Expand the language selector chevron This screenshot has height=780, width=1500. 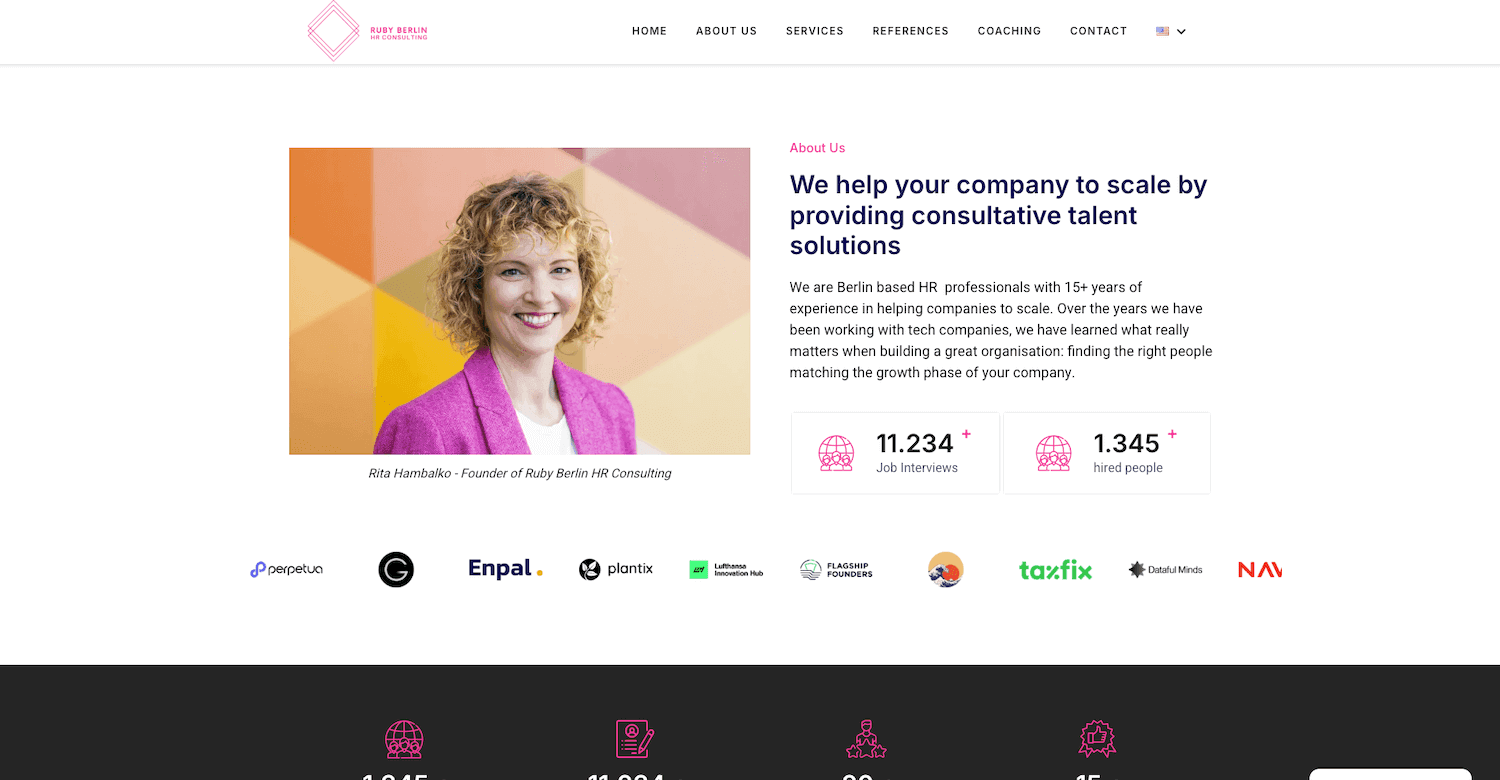coord(1181,31)
